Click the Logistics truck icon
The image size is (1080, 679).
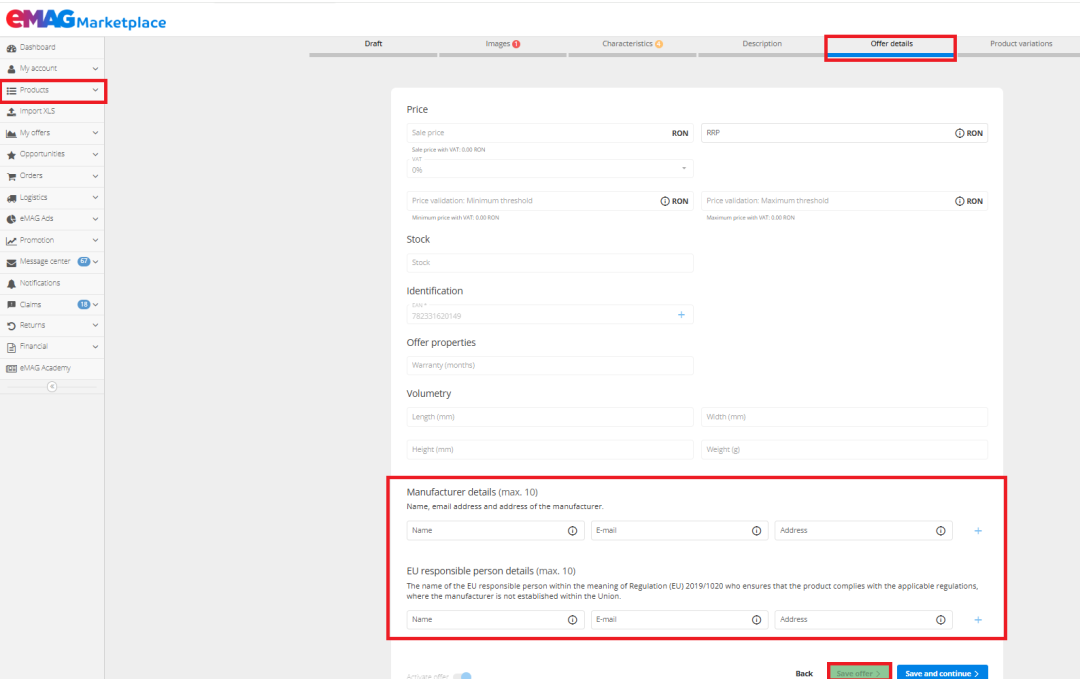[x=11, y=198]
